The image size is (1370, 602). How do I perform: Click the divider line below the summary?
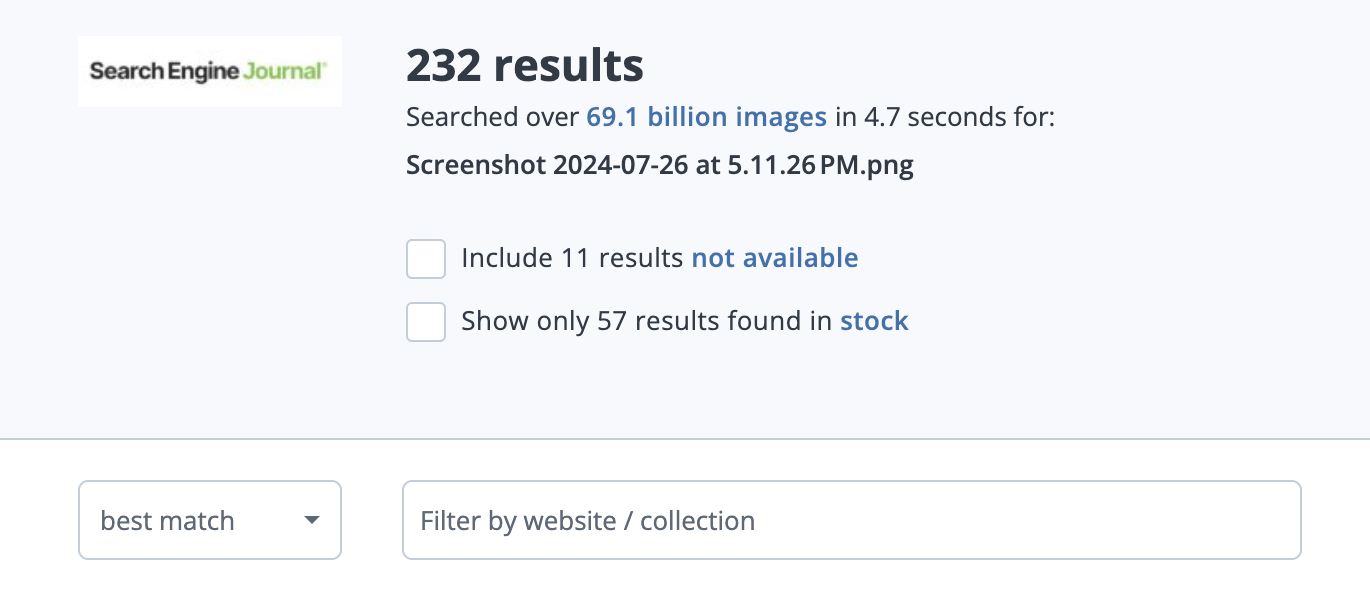pyautogui.click(x=685, y=438)
